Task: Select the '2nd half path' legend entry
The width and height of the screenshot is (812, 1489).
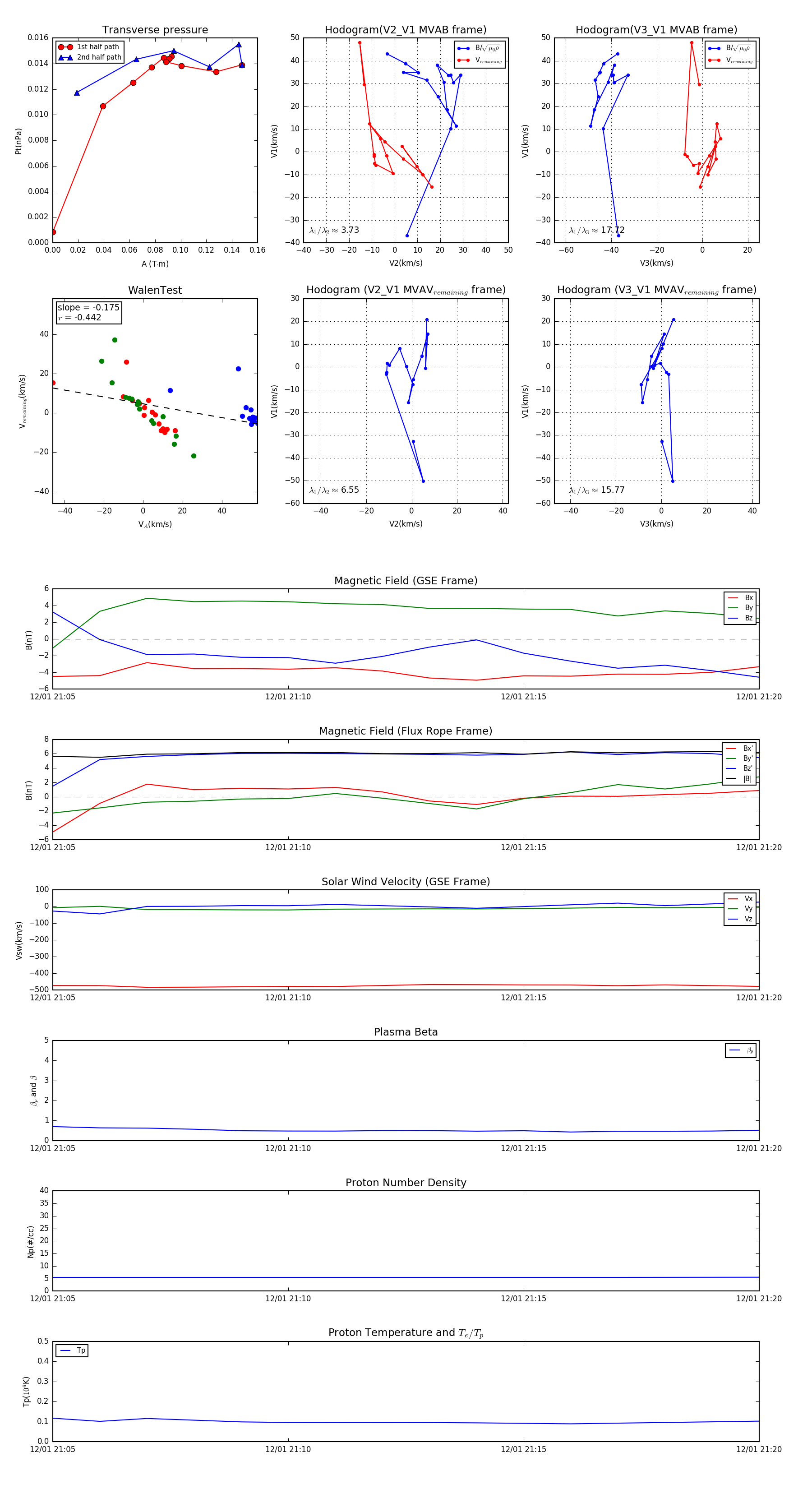Action: point(90,57)
